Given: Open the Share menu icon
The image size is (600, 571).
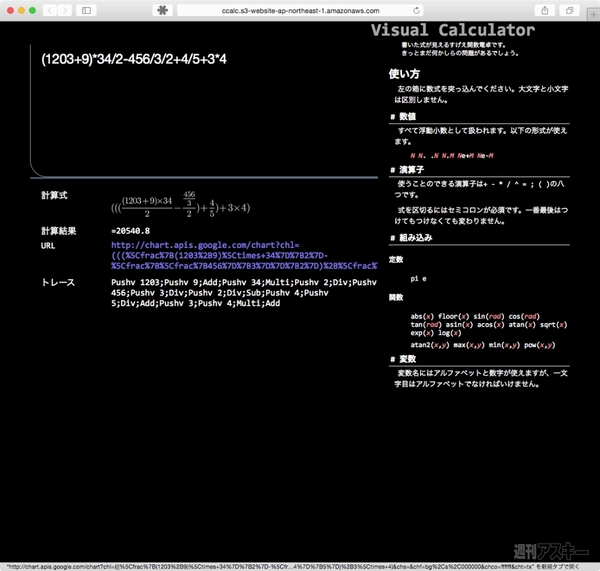Looking at the screenshot, I should coord(545,10).
